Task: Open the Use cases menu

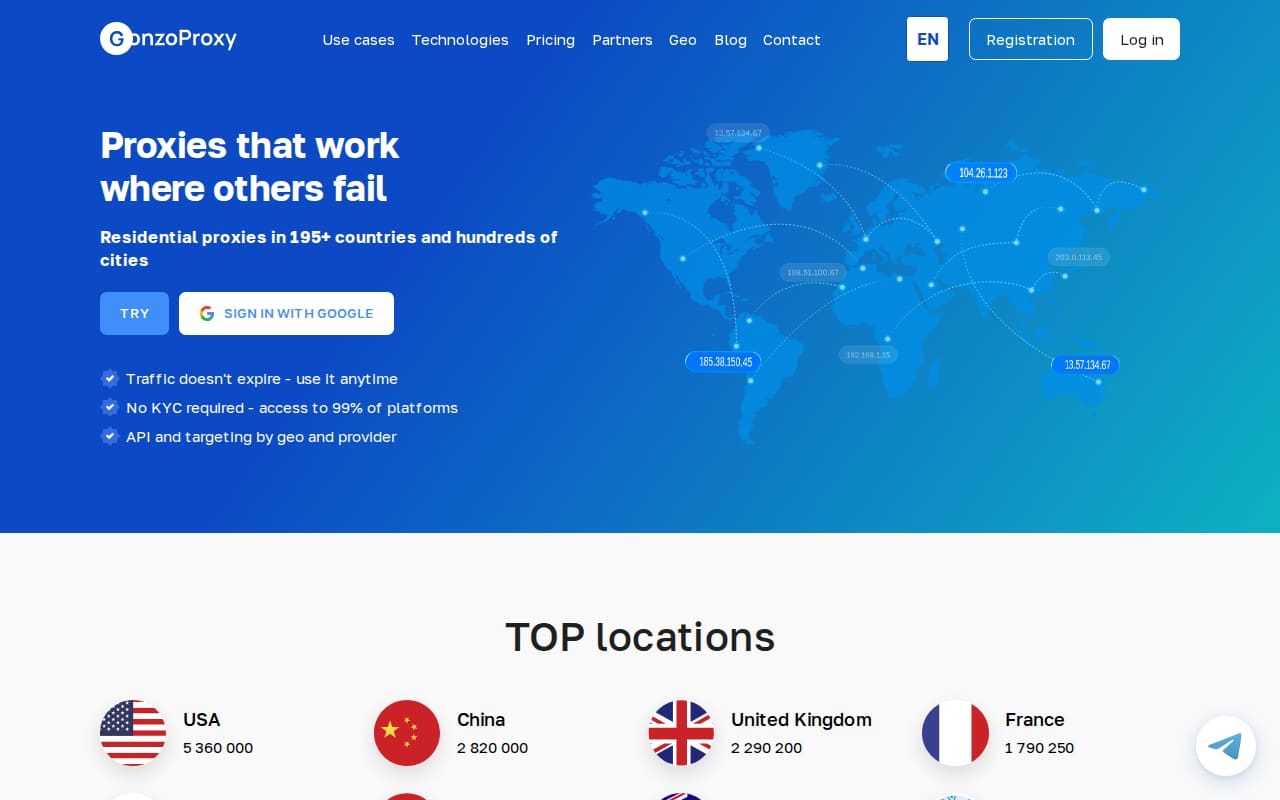Action: pos(358,40)
